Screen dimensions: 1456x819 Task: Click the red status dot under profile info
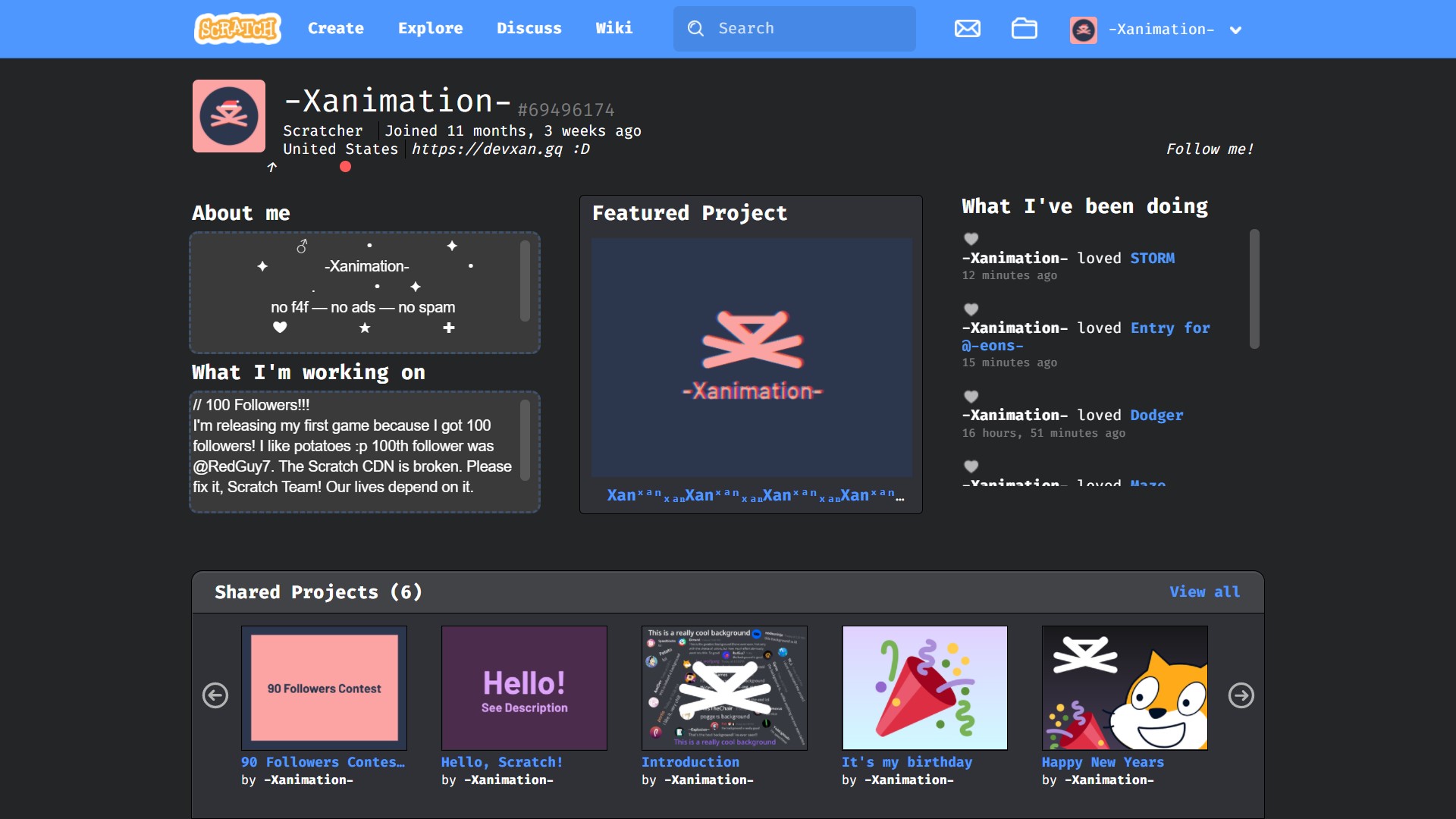345,167
